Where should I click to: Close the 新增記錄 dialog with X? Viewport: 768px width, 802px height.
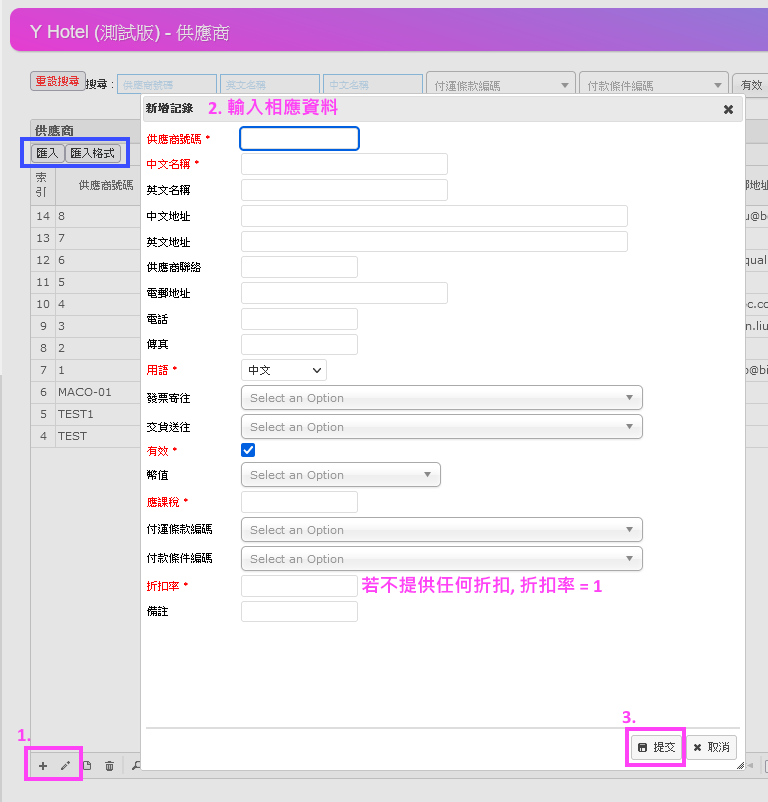tap(728, 109)
